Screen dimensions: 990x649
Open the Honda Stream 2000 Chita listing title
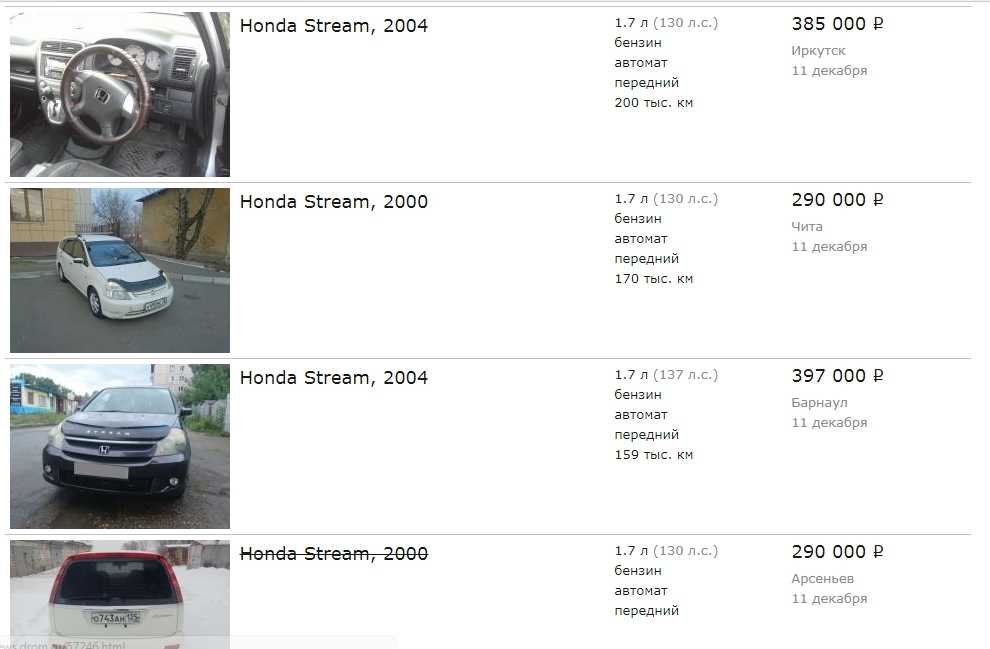tap(333, 202)
